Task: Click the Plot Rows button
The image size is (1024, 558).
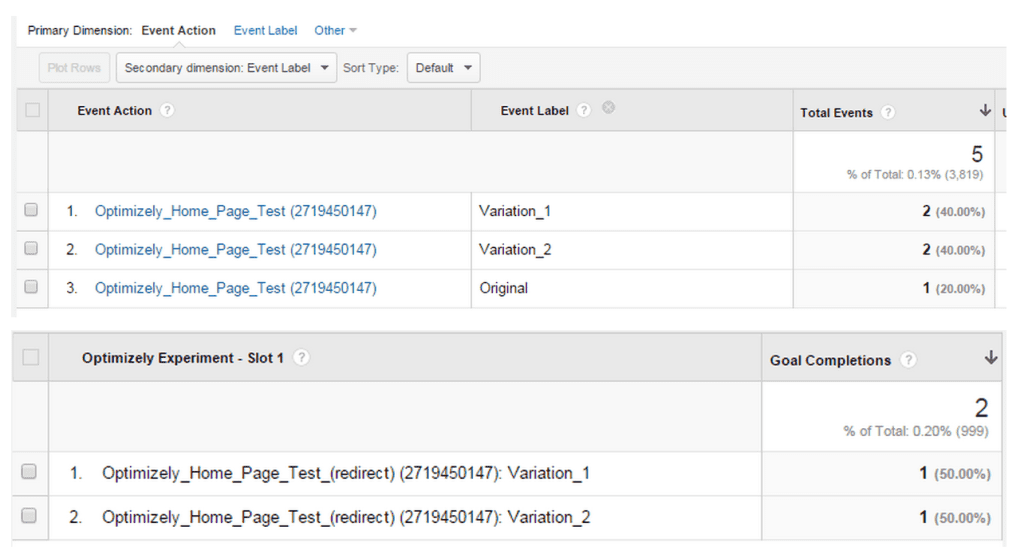Action: tap(74, 68)
